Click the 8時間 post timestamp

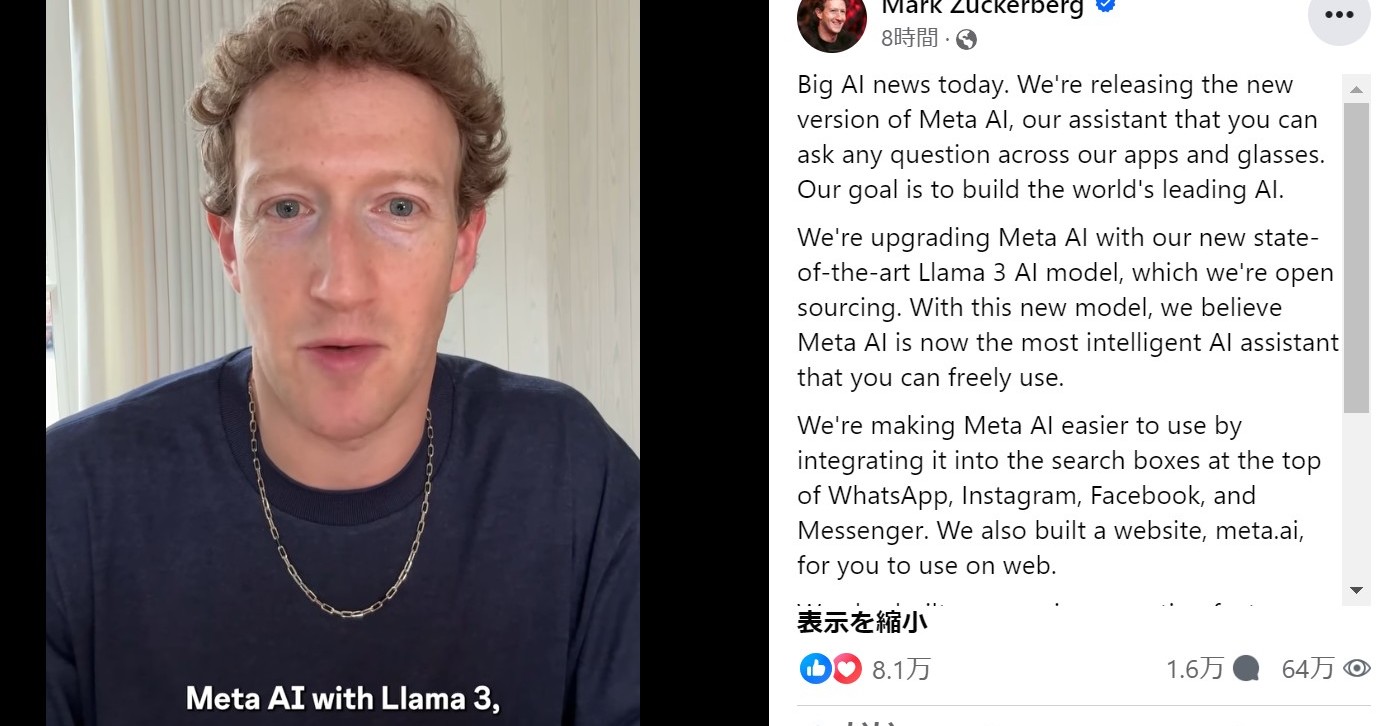909,39
